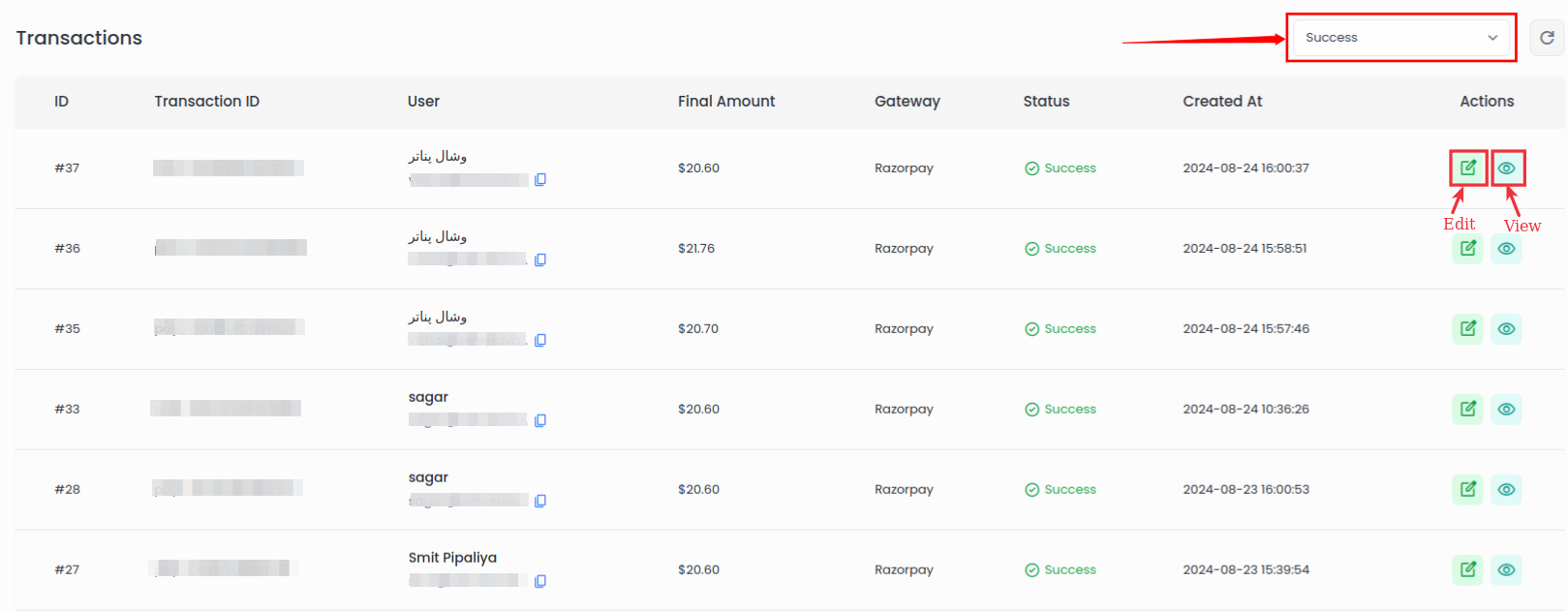The image size is (1568, 612).
Task: View details of transaction #36
Action: coord(1506,249)
